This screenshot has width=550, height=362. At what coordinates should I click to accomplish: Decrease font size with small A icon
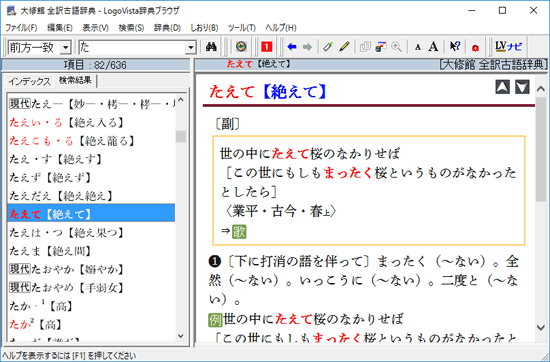[x=417, y=47]
